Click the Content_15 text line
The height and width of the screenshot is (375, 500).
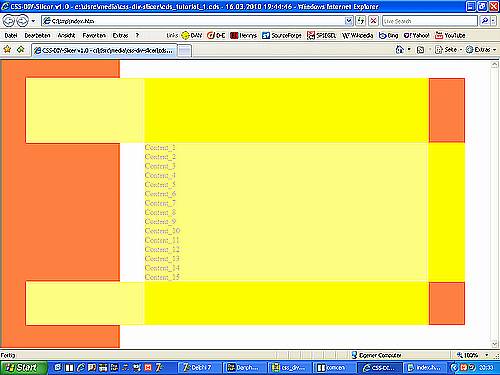pos(162,277)
